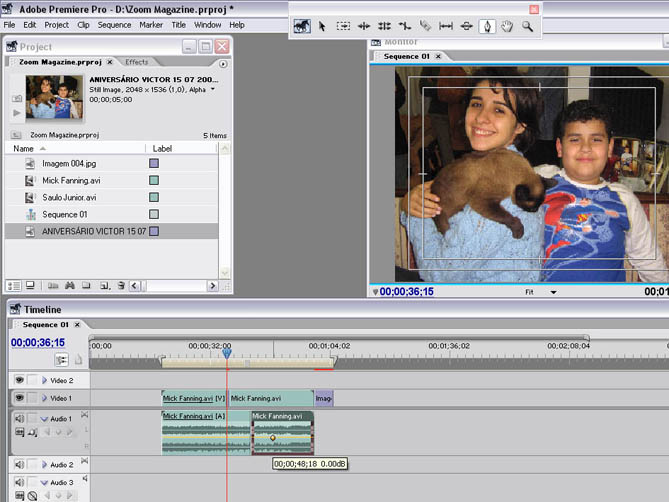Click the trash Clear icon in Project panel
Viewport: 669px width, 502px height.
(121, 286)
